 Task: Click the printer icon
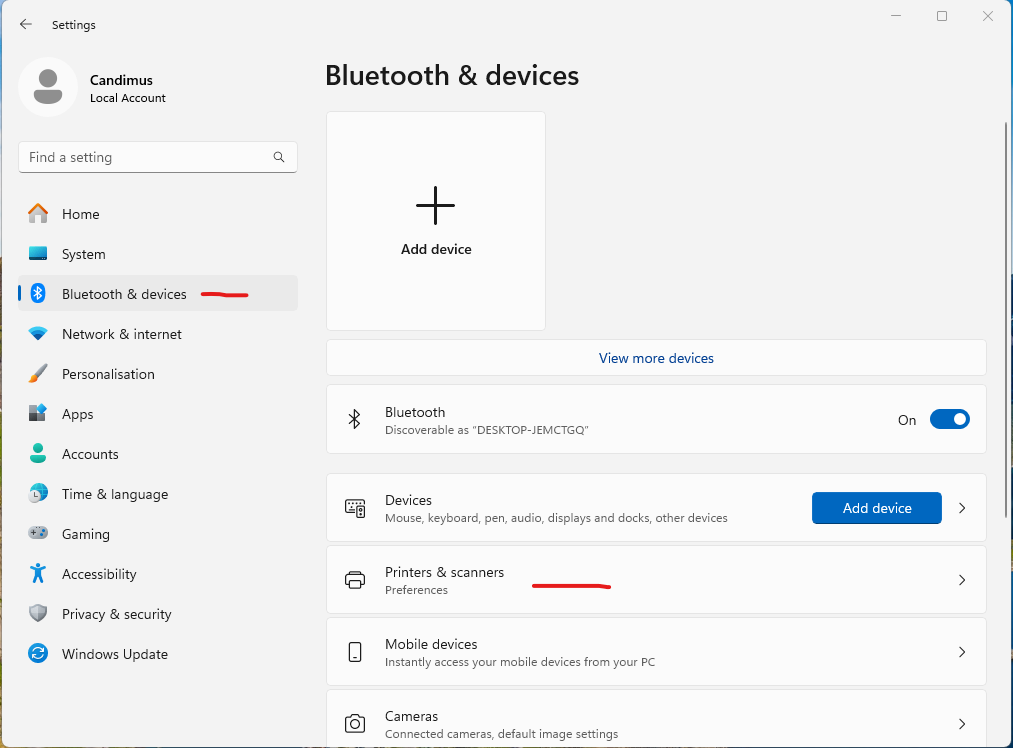(x=355, y=580)
